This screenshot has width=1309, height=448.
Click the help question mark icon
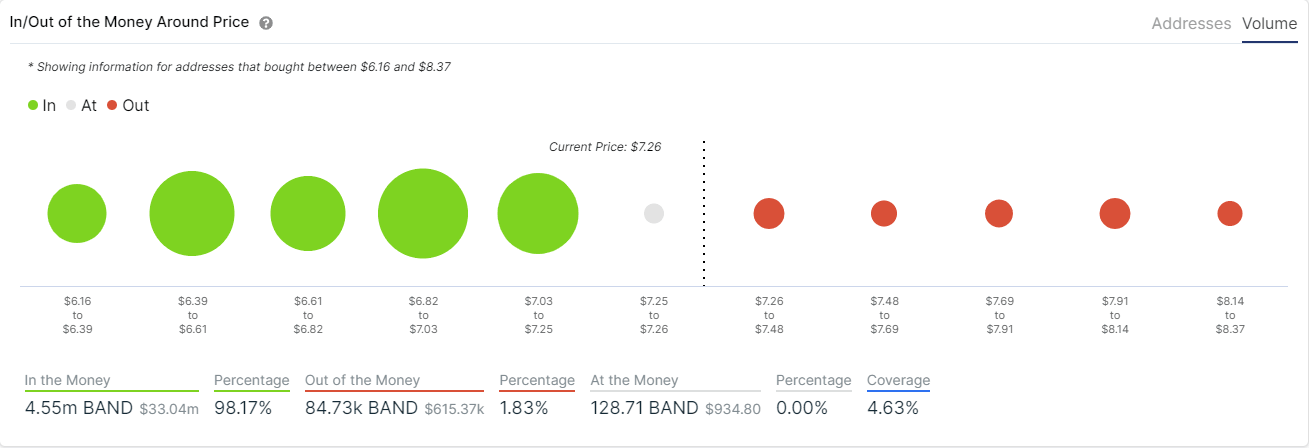click(266, 23)
